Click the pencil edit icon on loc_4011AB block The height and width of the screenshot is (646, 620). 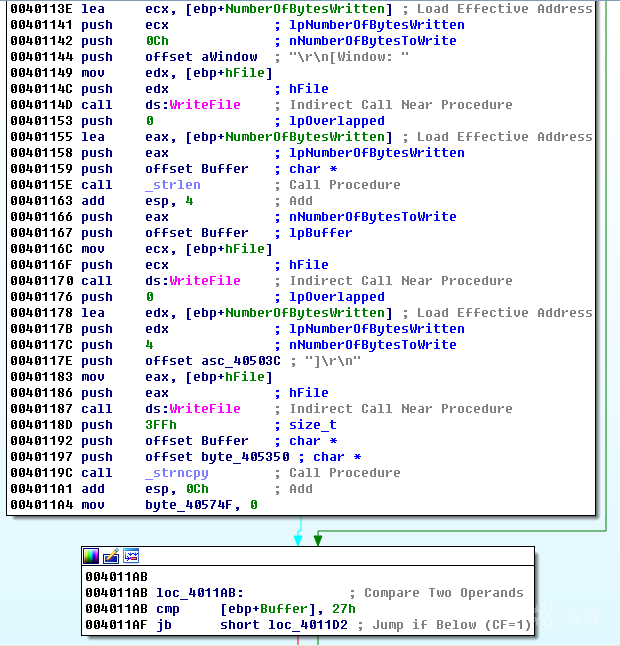click(111, 556)
